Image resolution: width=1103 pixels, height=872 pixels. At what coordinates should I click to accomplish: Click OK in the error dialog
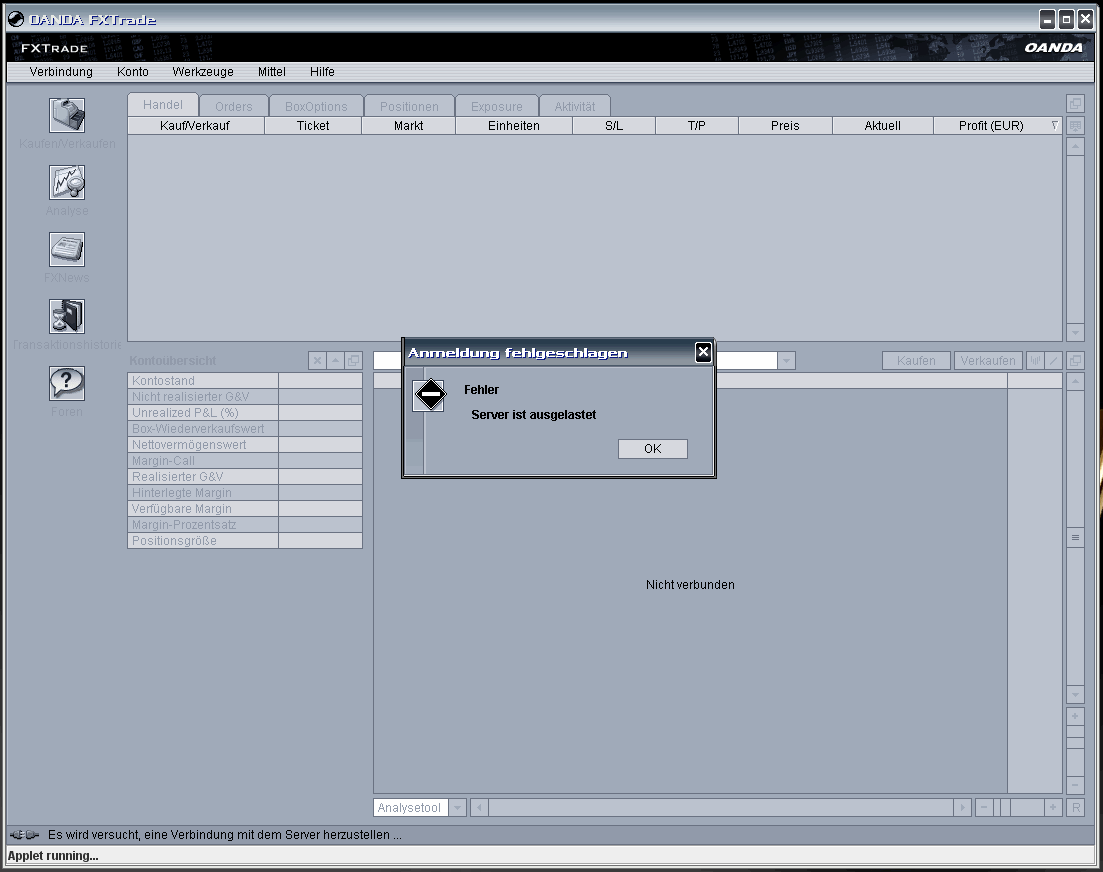653,449
